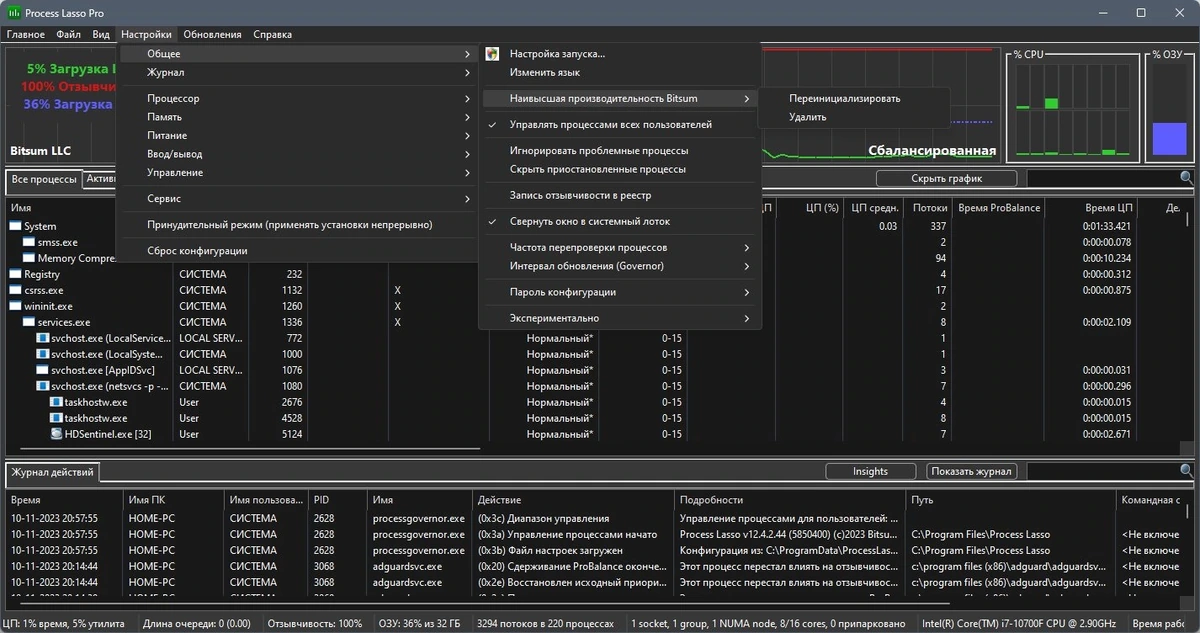Click the action log search input field
Image resolution: width=1200 pixels, height=633 pixels.
[1102, 471]
